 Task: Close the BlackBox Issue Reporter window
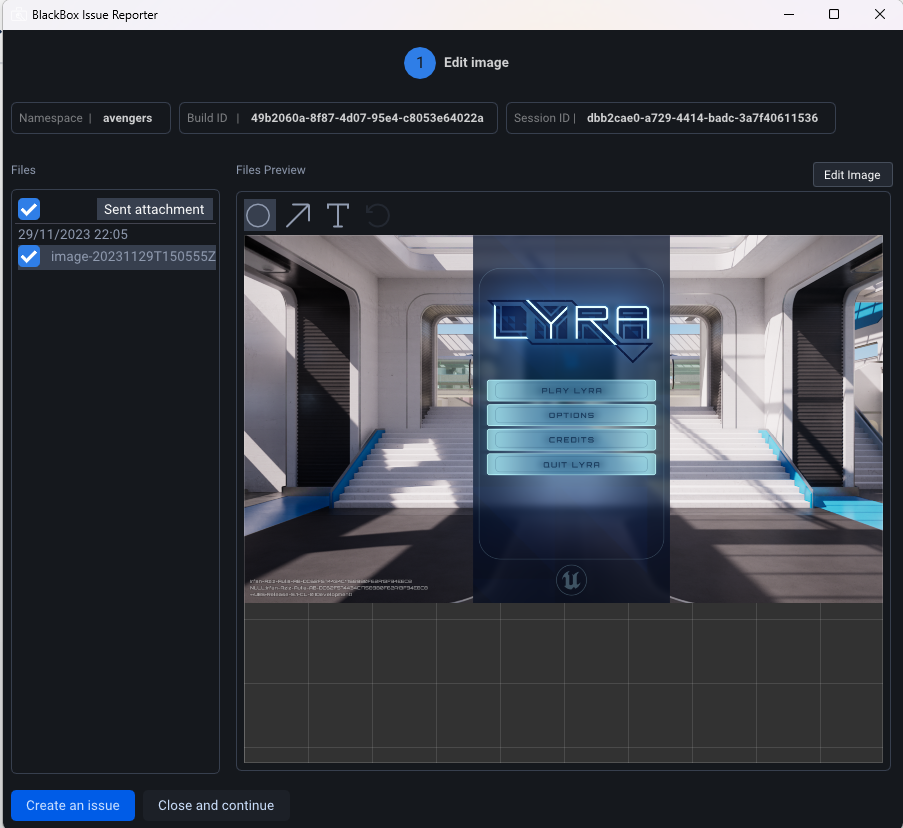880,14
